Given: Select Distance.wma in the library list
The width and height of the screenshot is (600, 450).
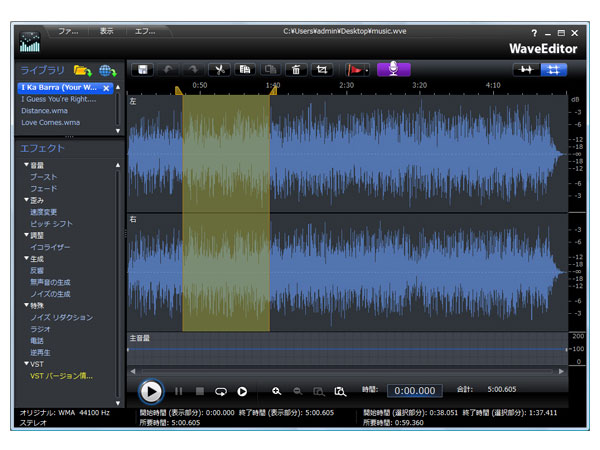Looking at the screenshot, I should pos(46,110).
